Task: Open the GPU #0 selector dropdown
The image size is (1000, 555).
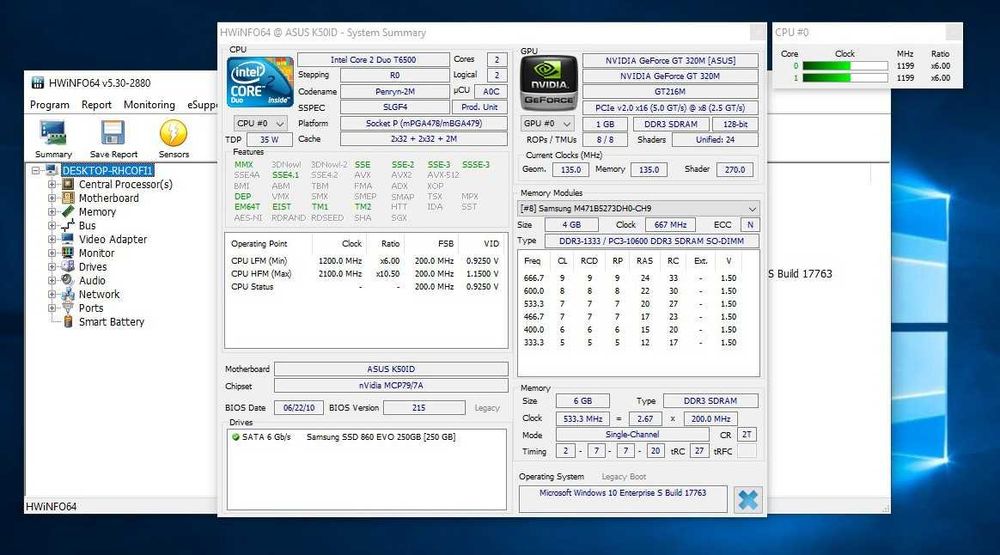Action: (547, 123)
